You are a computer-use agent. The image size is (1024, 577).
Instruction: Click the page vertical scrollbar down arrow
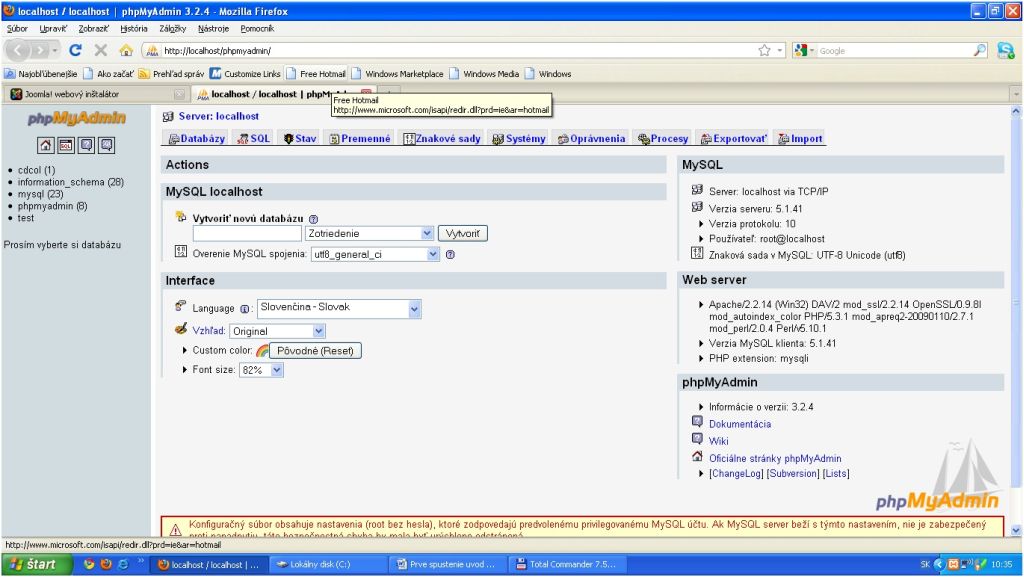(x=1016, y=530)
